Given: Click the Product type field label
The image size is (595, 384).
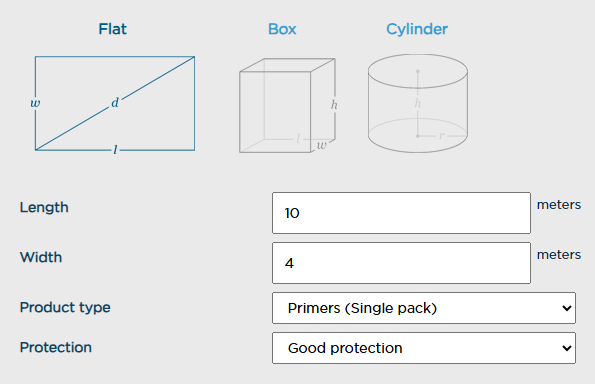Looking at the screenshot, I should [65, 307].
